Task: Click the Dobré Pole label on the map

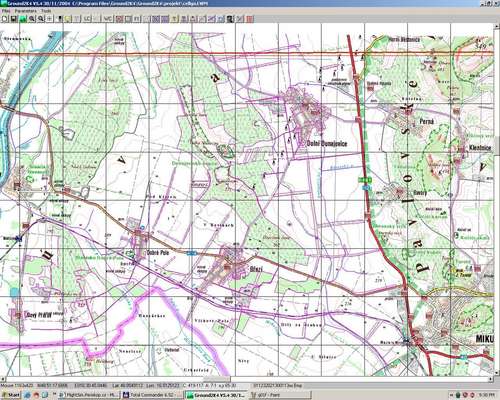Action: [x=158, y=253]
